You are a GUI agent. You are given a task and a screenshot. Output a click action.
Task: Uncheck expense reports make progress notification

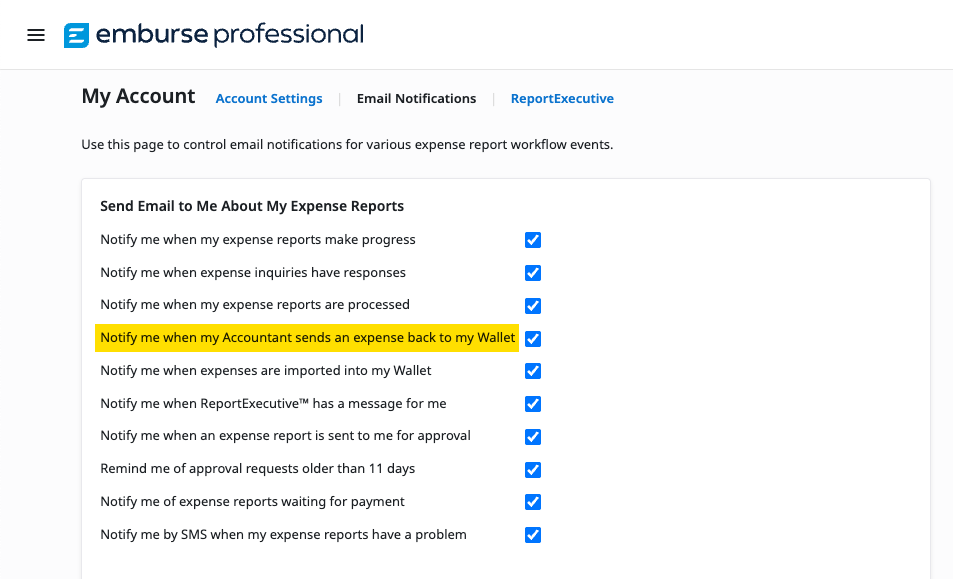coord(533,240)
